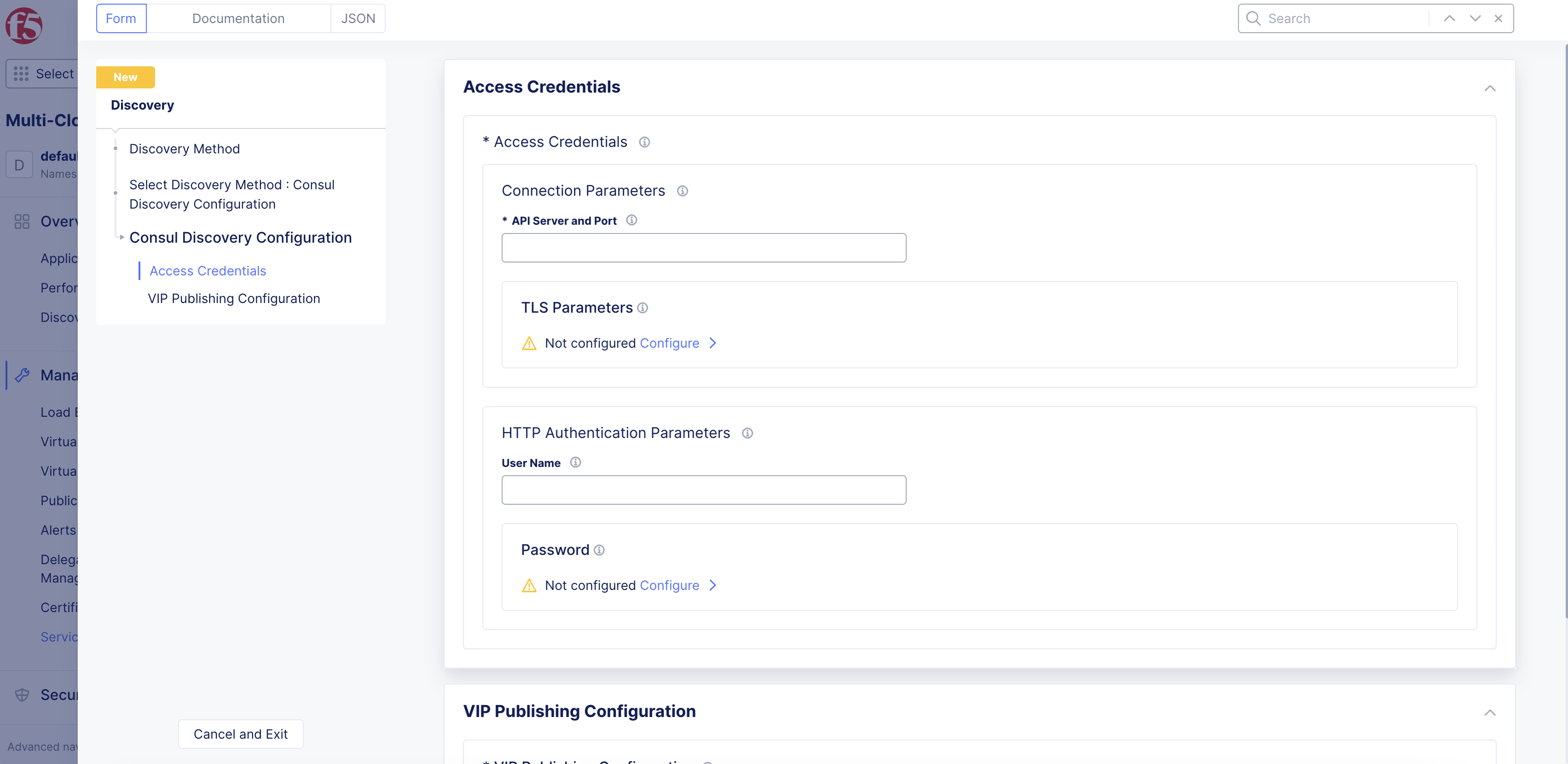Click the grid icon beside Overview
Screen dimensions: 1568x764
[x=22, y=221]
